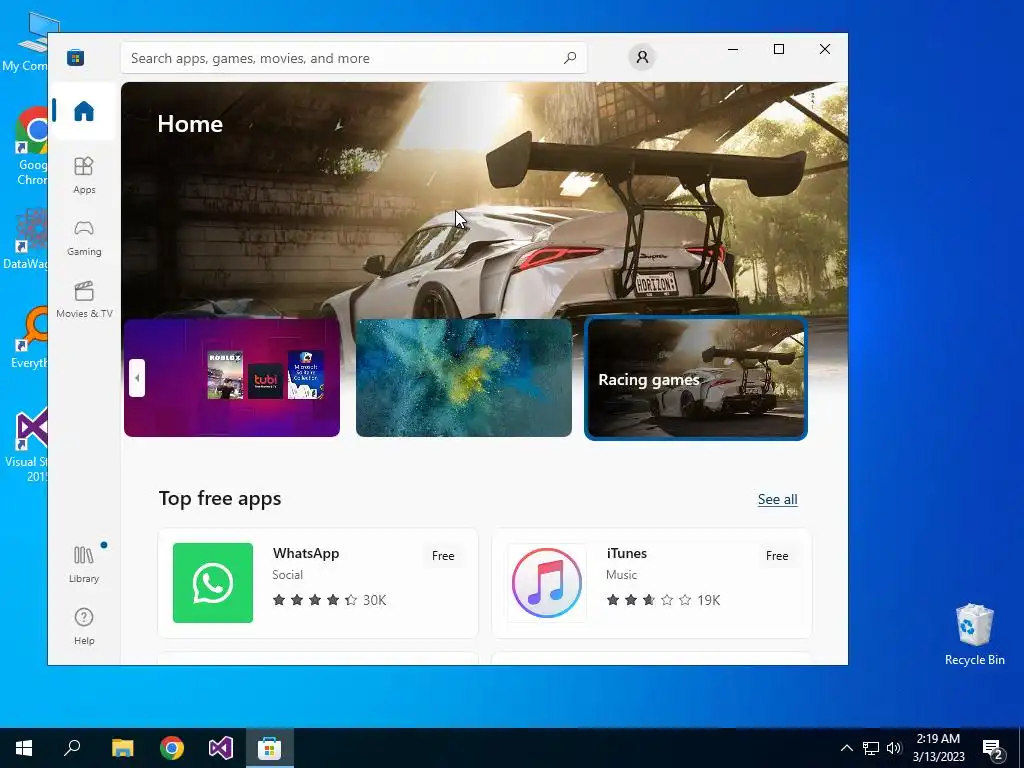
Task: Show the previous carousel slide with the left arrow
Action: (136, 377)
